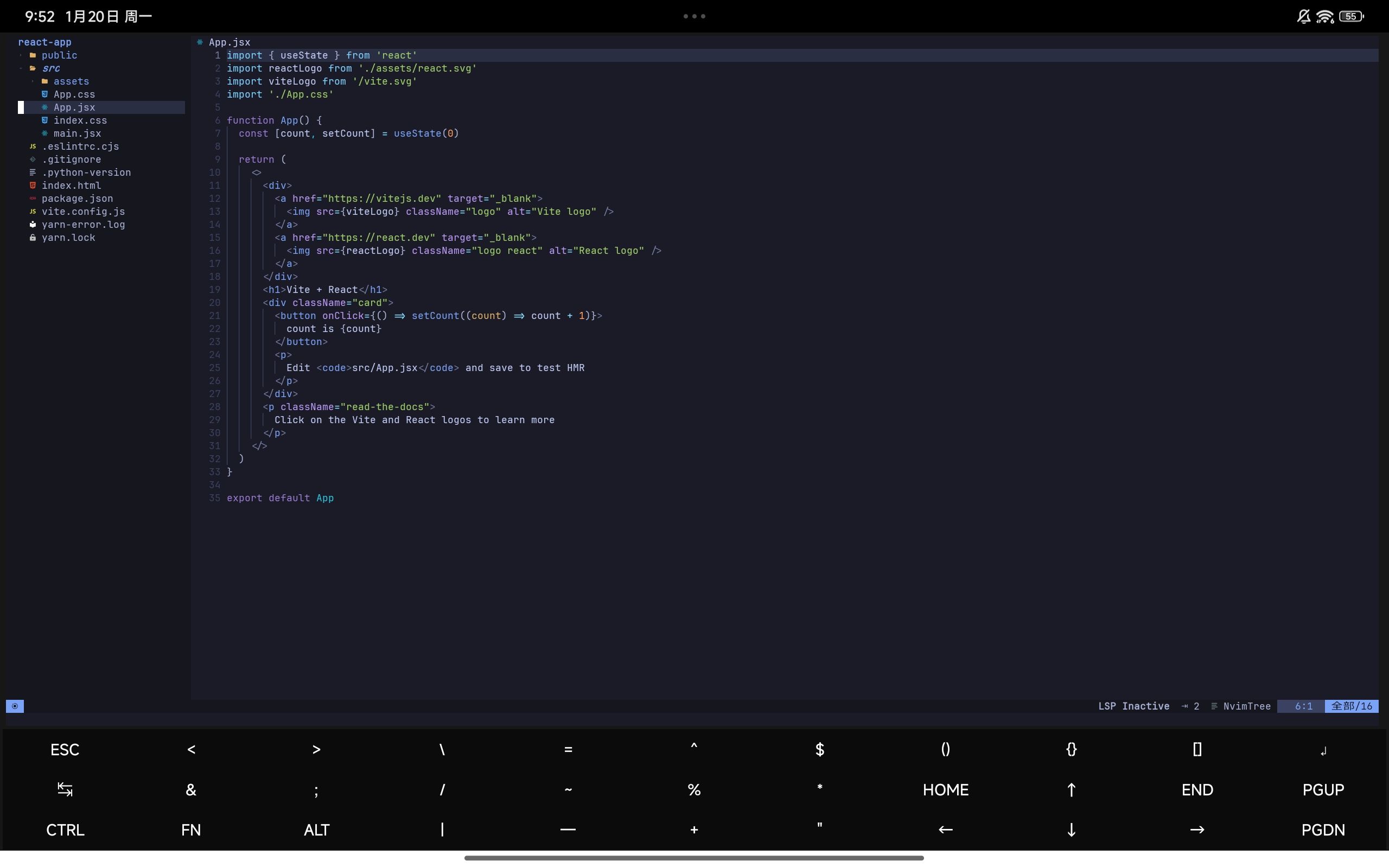
Task: Open index.css in the file tree
Action: click(80, 120)
